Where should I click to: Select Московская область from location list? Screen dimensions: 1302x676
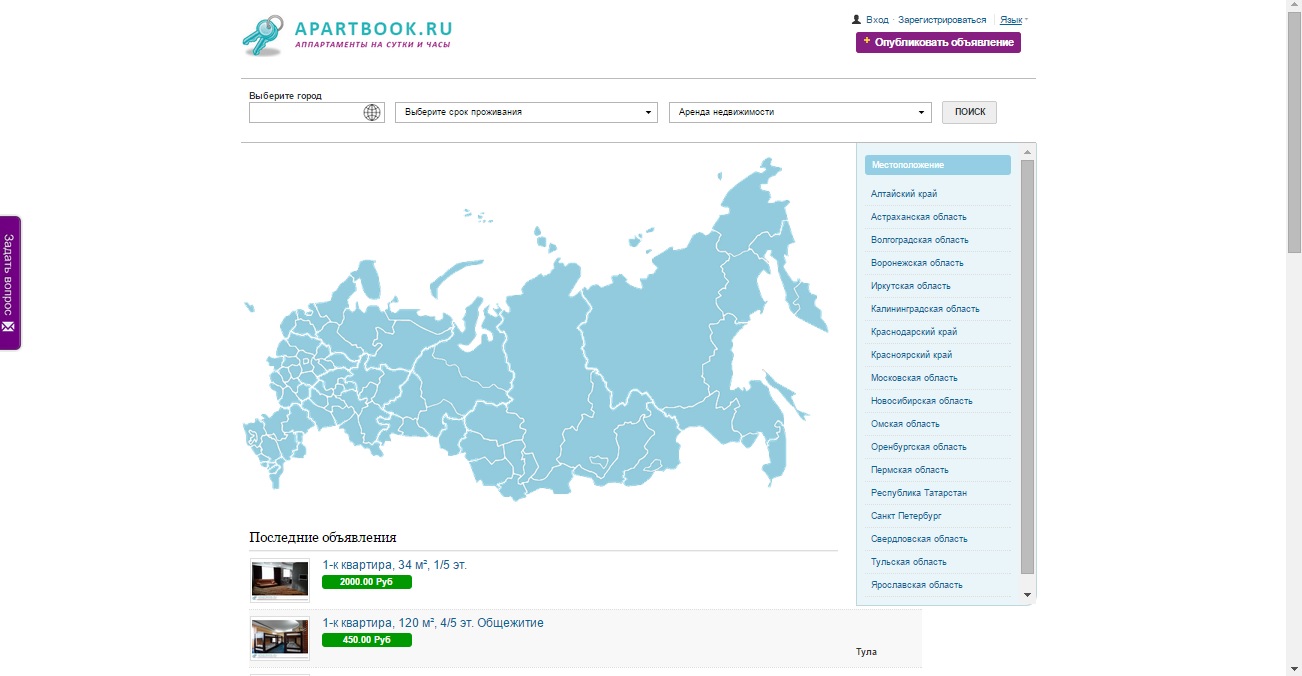pos(914,378)
